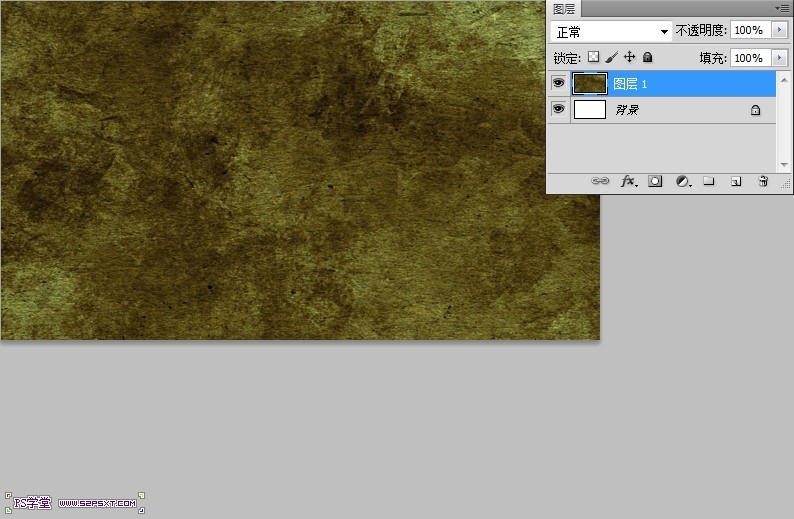Click the link layers icon
Image resolution: width=794 pixels, height=519 pixels.
point(600,181)
